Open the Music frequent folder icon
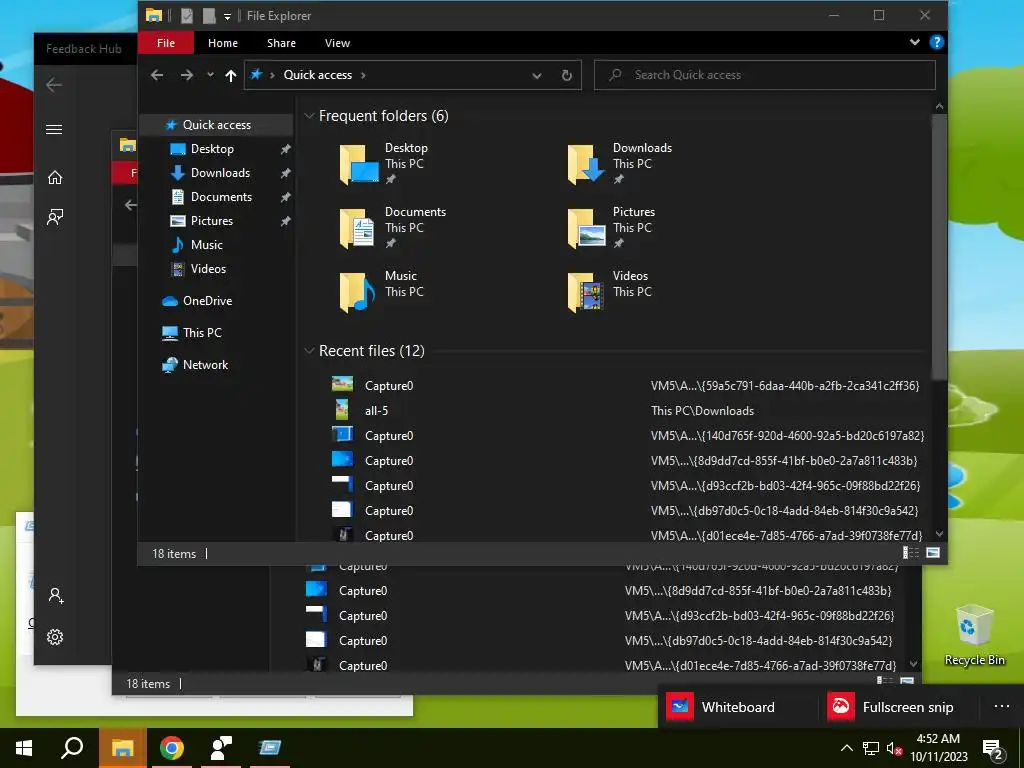Screen dimensions: 1024x768 coord(359,292)
